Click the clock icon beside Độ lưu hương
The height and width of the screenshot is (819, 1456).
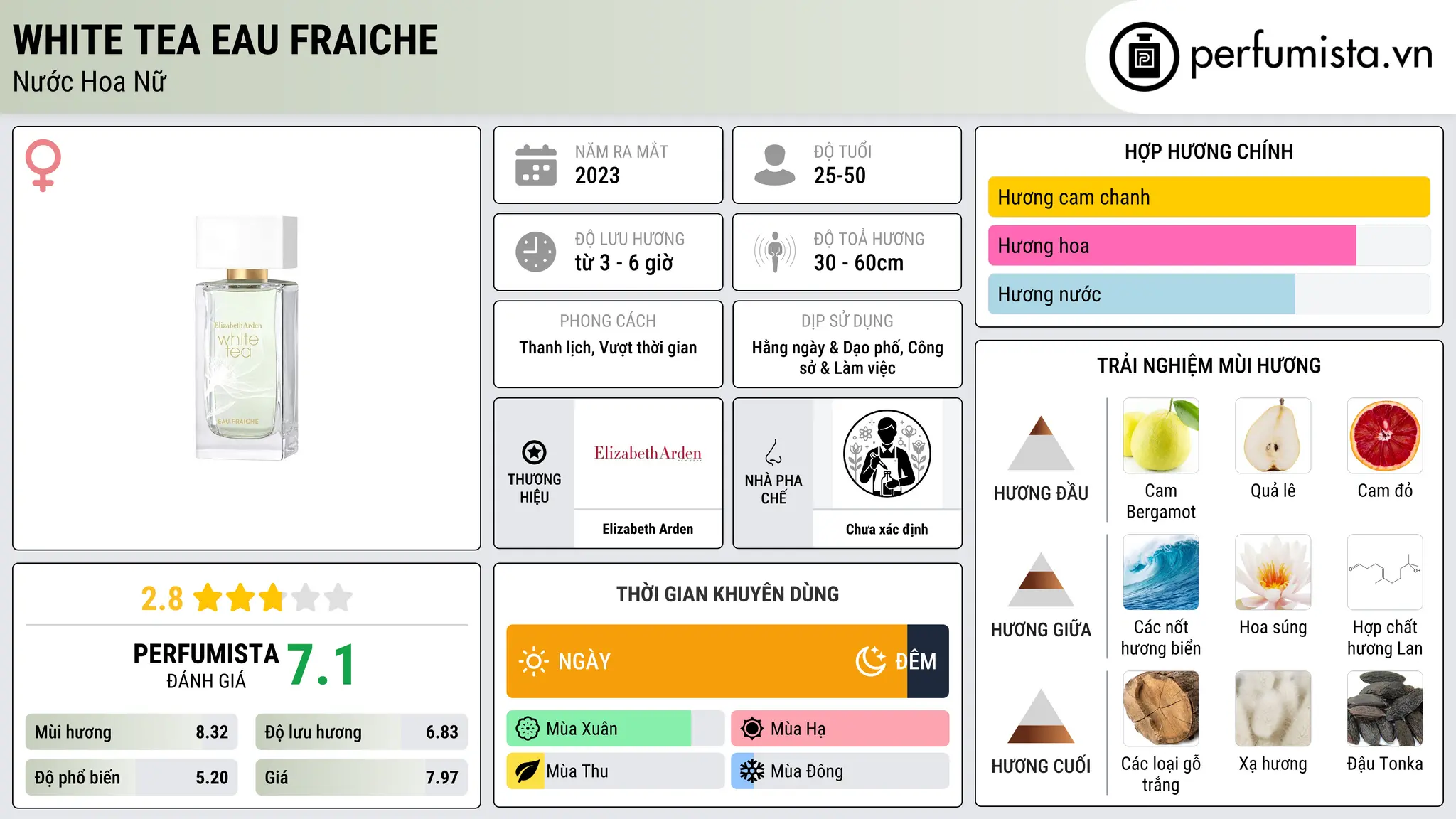pos(536,252)
